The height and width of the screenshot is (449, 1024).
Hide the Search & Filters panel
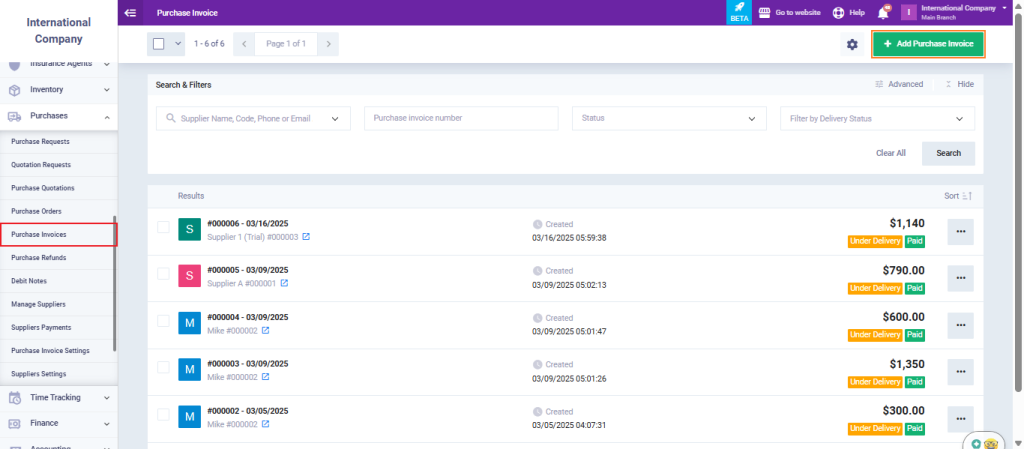(959, 84)
